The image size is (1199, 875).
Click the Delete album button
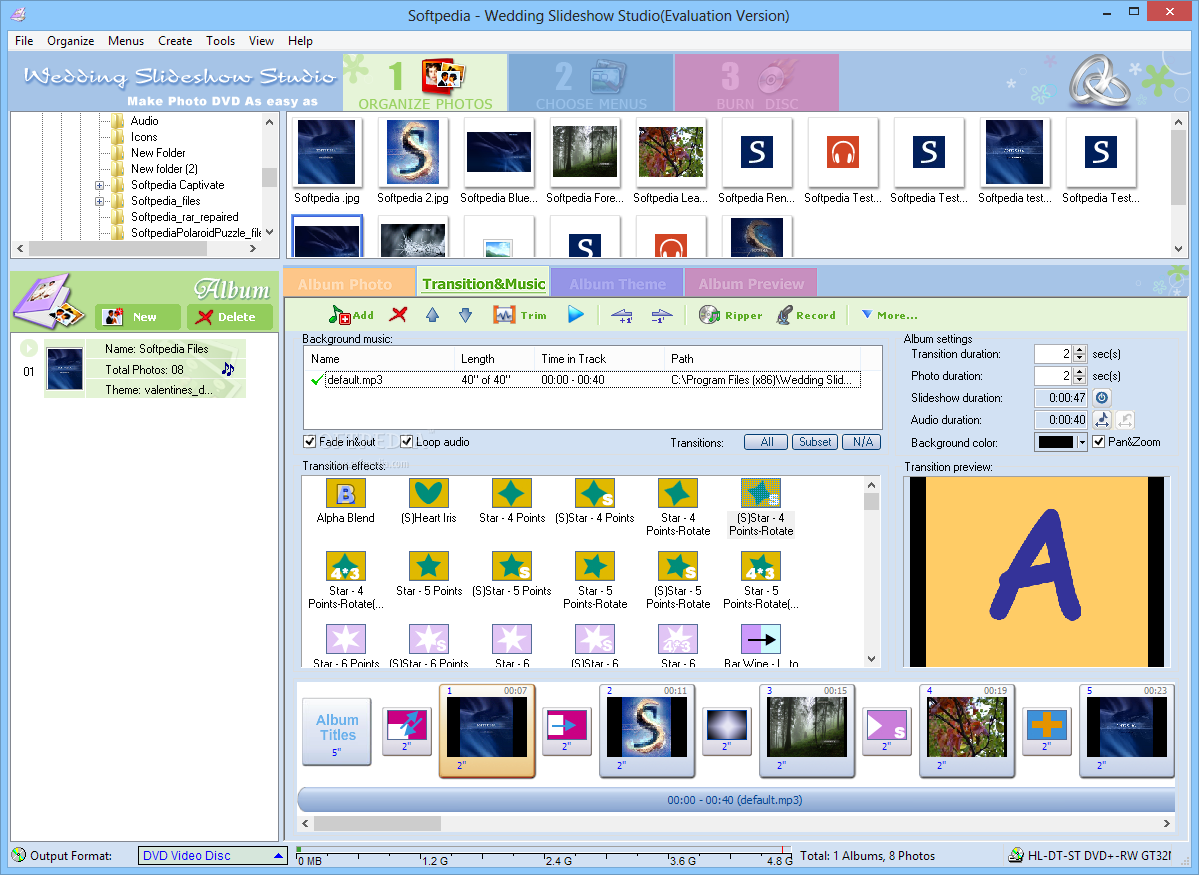[x=229, y=317]
